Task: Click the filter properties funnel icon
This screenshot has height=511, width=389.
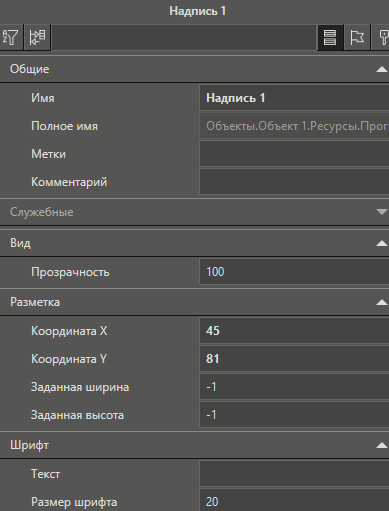Action: (x=11, y=37)
